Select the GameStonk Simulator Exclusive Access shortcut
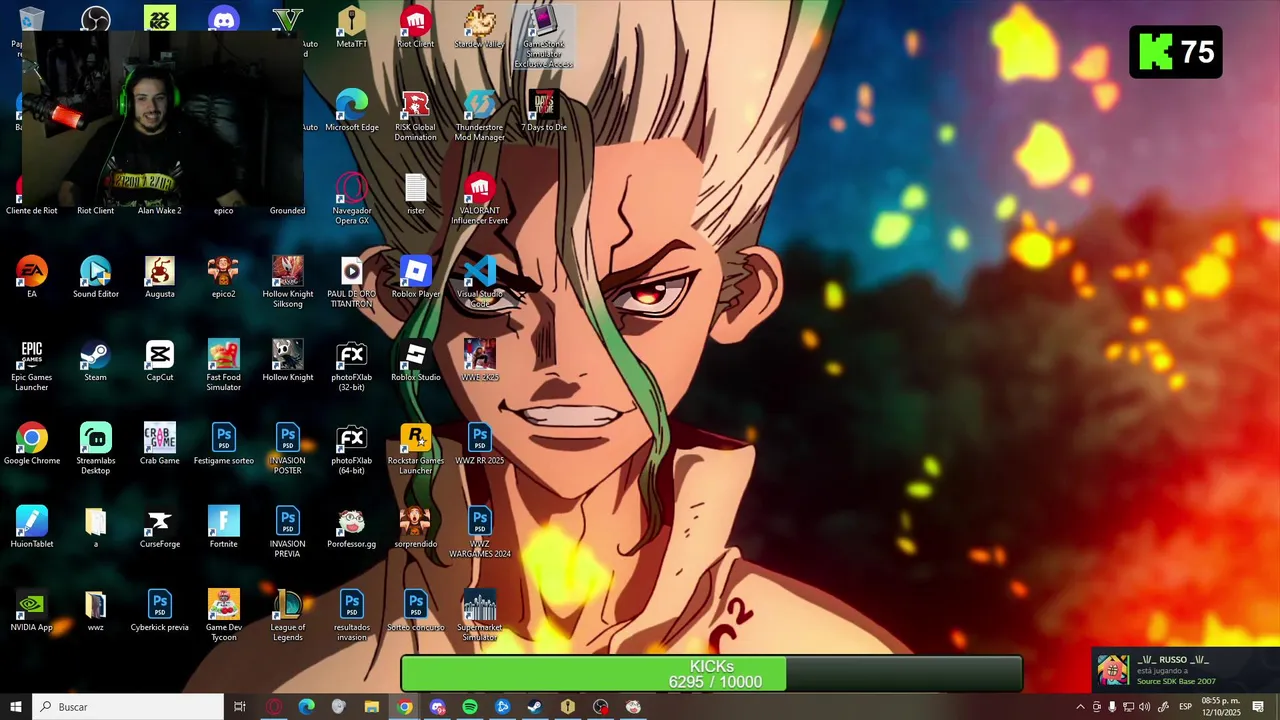The width and height of the screenshot is (1280, 720). [x=543, y=38]
